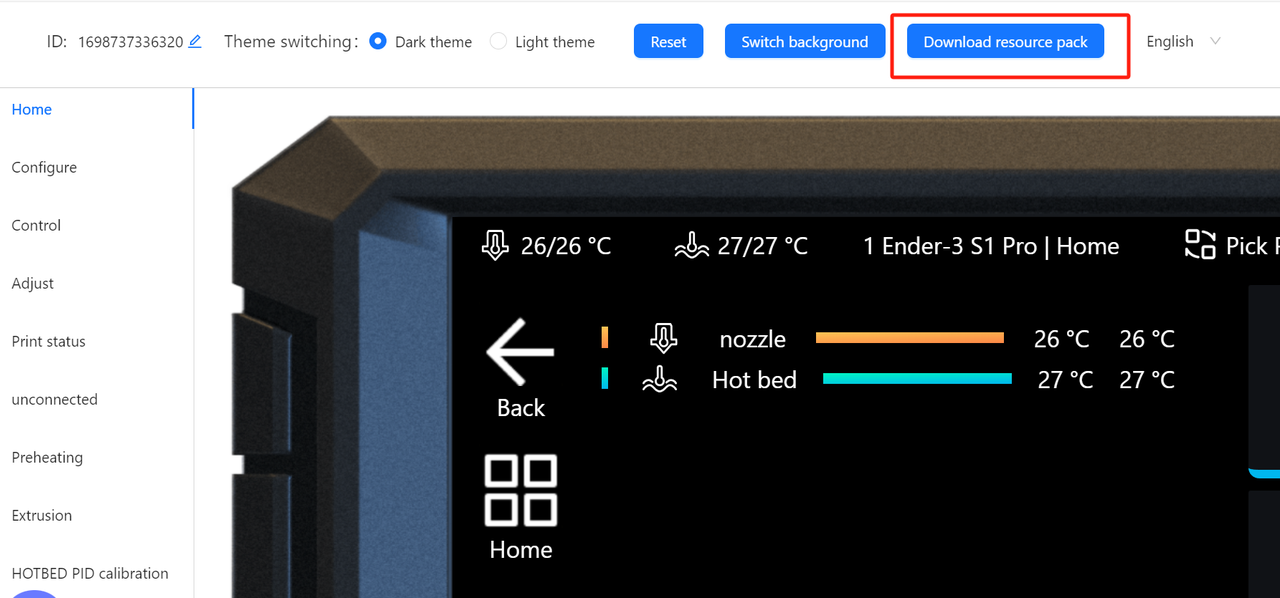Click the Switch background button
This screenshot has height=598, width=1280.
805,41
